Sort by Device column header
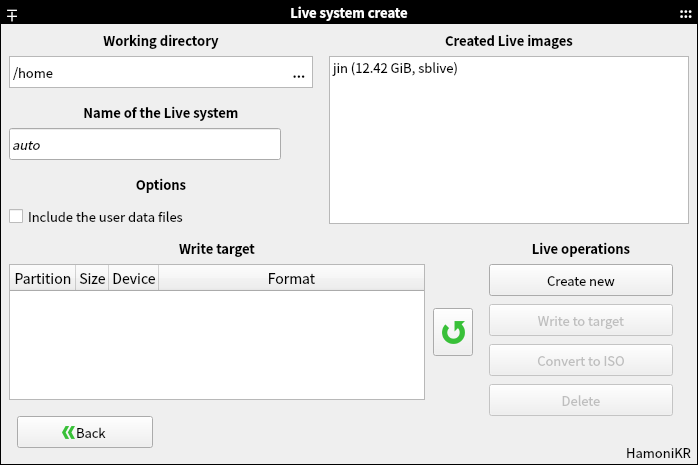This screenshot has width=698, height=465. click(x=134, y=279)
